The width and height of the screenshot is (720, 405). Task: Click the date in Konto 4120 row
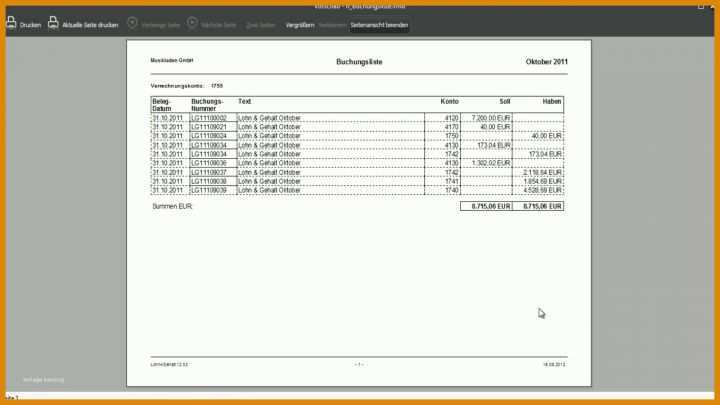pyautogui.click(x=168, y=118)
